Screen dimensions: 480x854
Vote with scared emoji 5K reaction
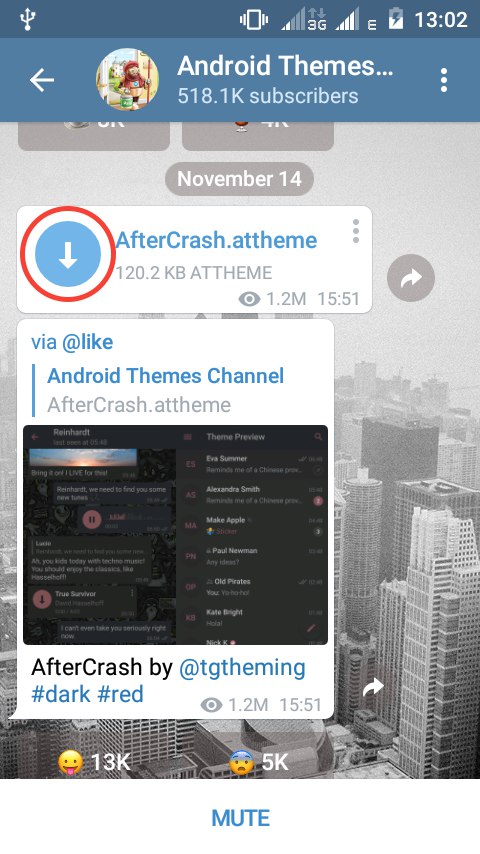[258, 762]
